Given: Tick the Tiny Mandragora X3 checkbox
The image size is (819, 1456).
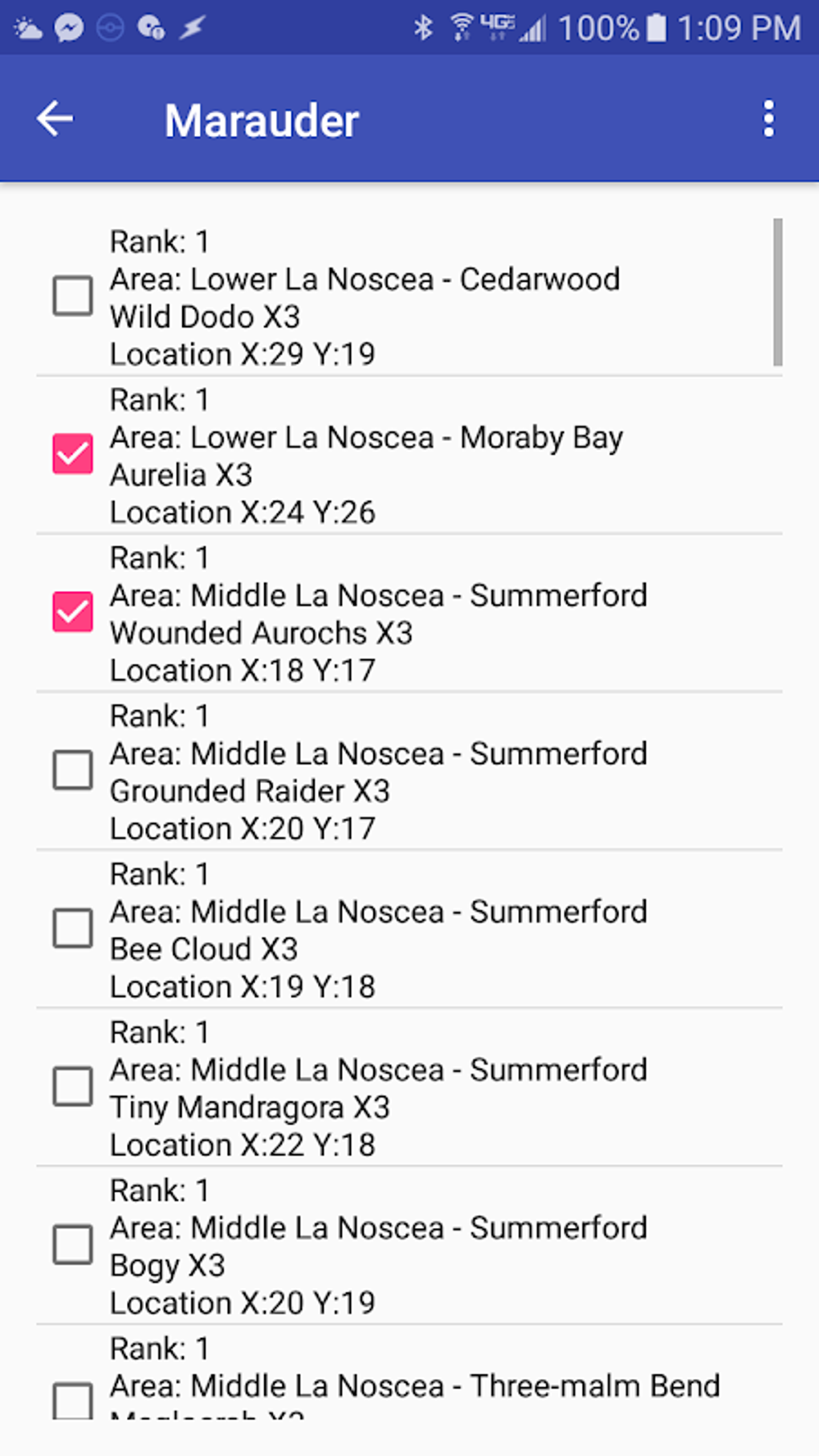Looking at the screenshot, I should click(x=72, y=1087).
